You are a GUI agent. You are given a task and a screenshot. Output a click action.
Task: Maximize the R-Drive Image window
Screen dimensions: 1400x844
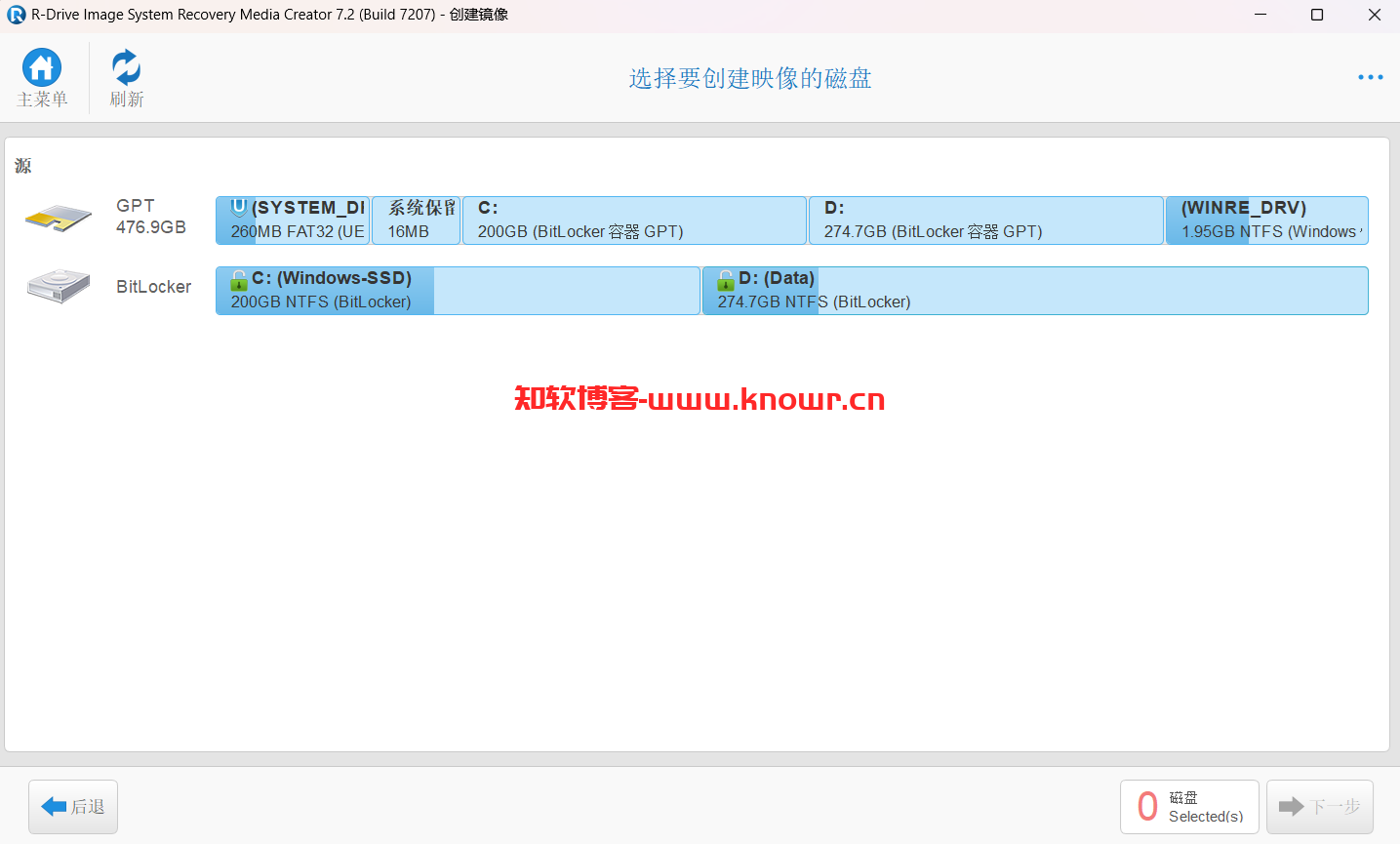tap(1317, 15)
